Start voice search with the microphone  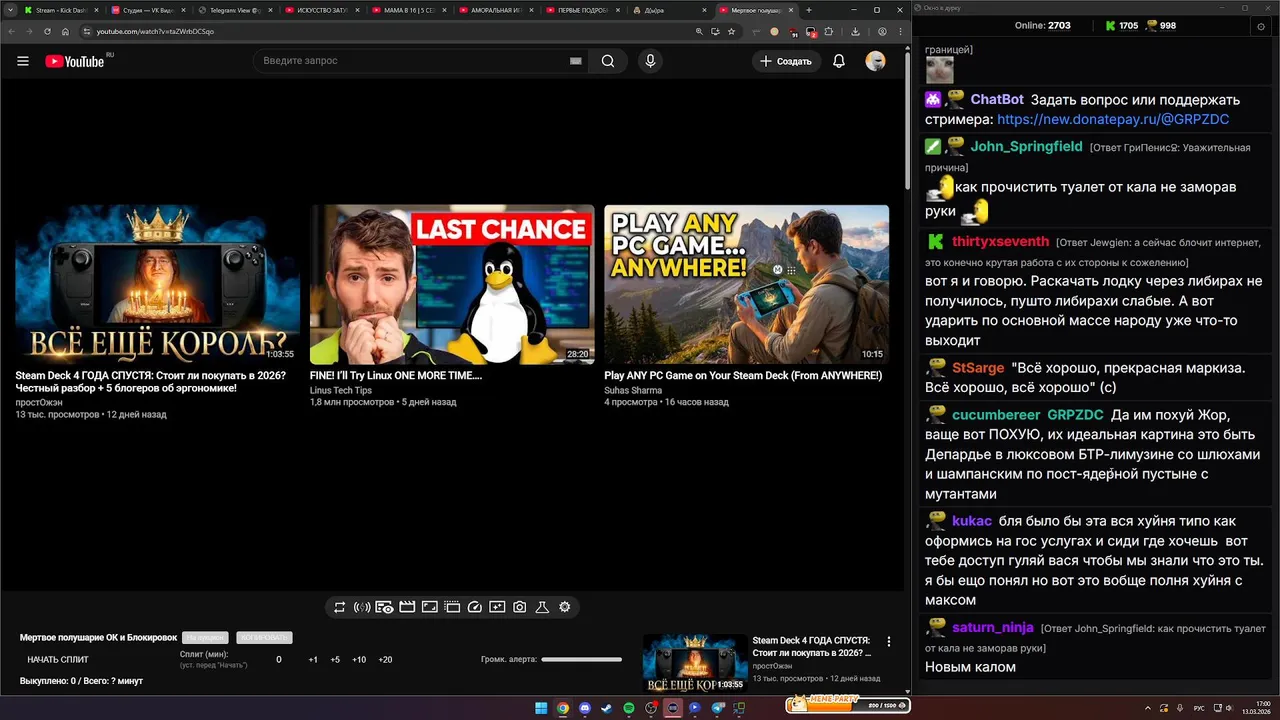tap(650, 61)
